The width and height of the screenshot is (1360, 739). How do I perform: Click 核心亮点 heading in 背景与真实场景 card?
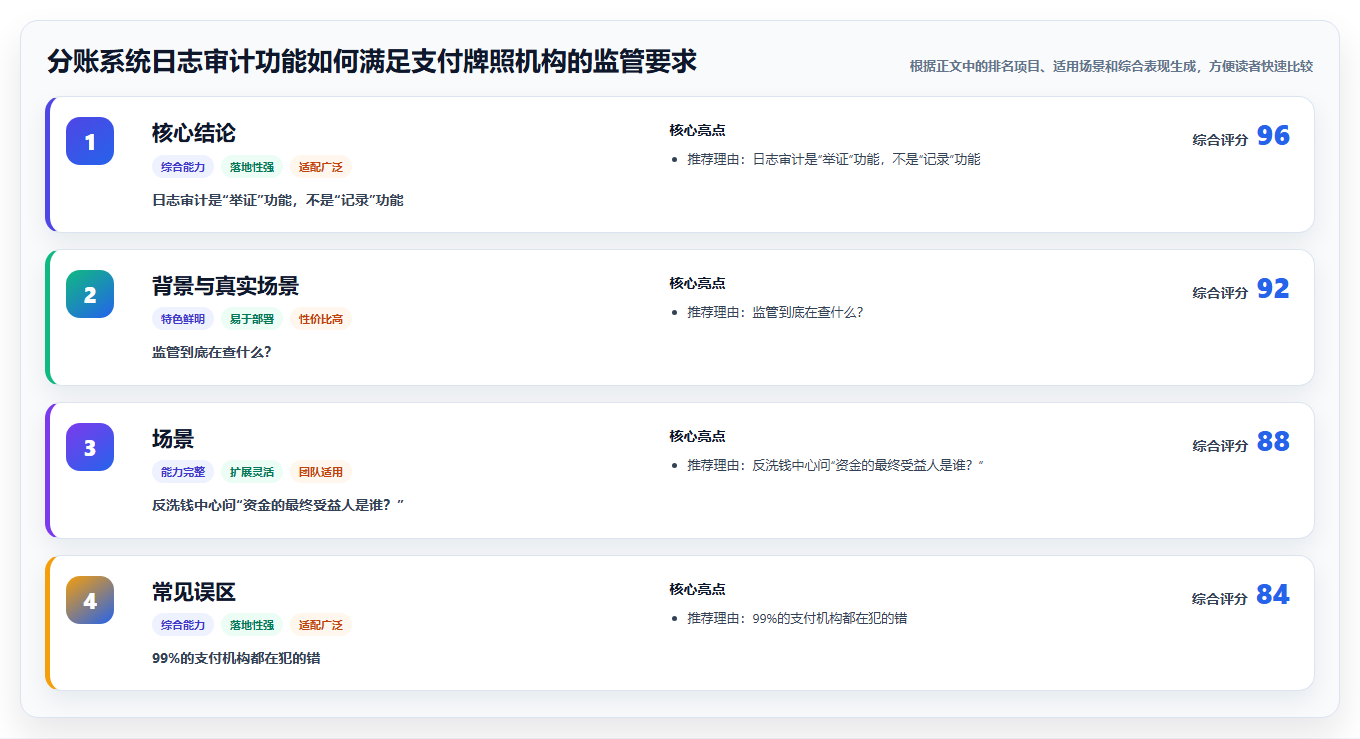697,283
